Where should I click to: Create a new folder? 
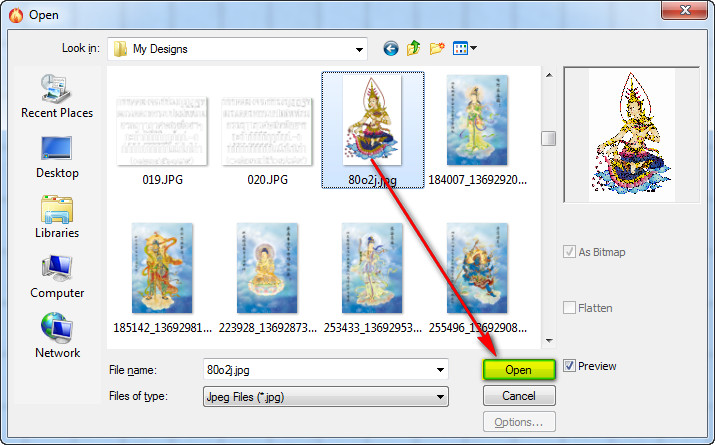pyautogui.click(x=437, y=48)
